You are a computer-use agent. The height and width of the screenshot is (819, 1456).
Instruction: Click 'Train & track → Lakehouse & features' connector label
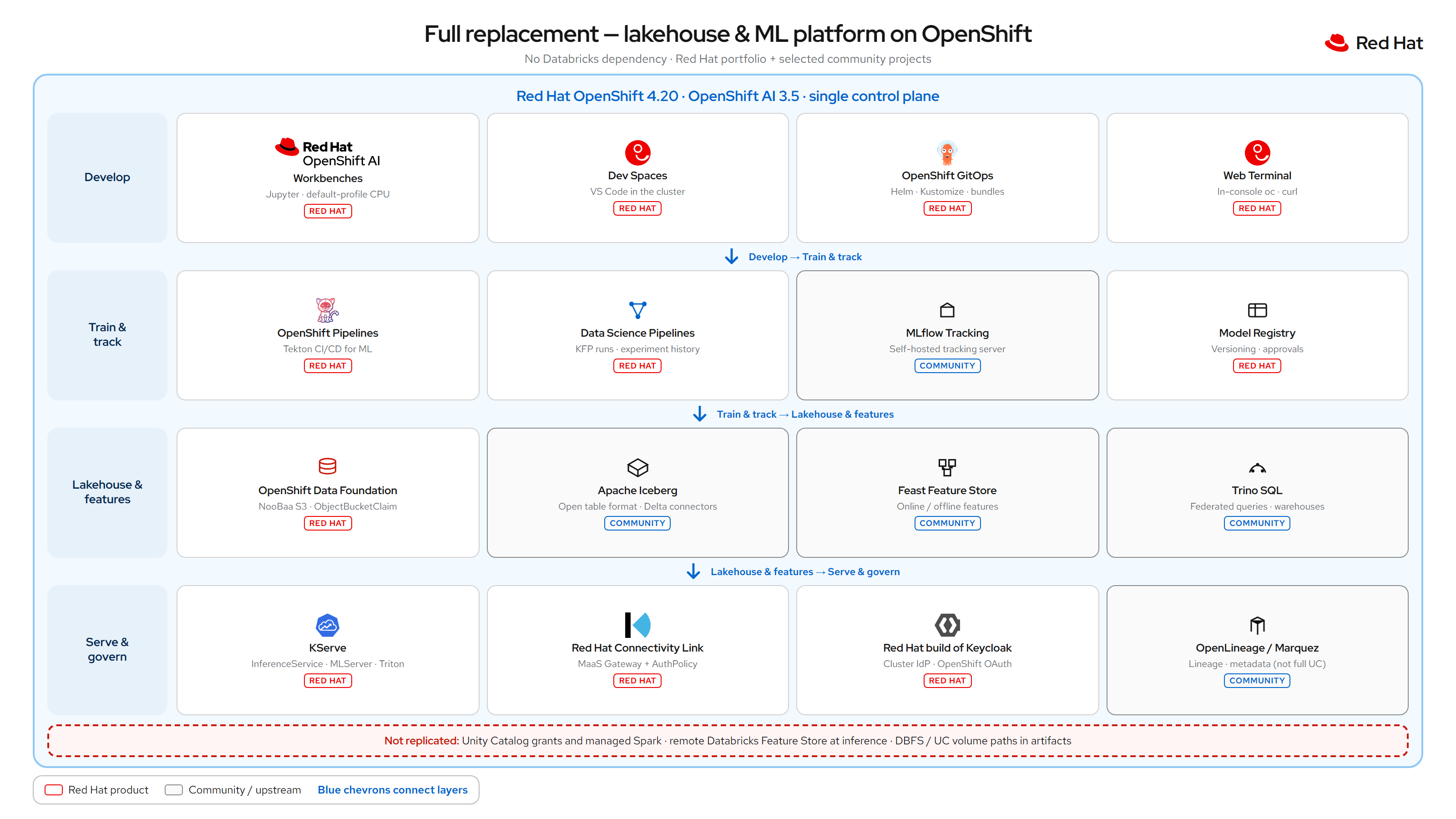805,414
